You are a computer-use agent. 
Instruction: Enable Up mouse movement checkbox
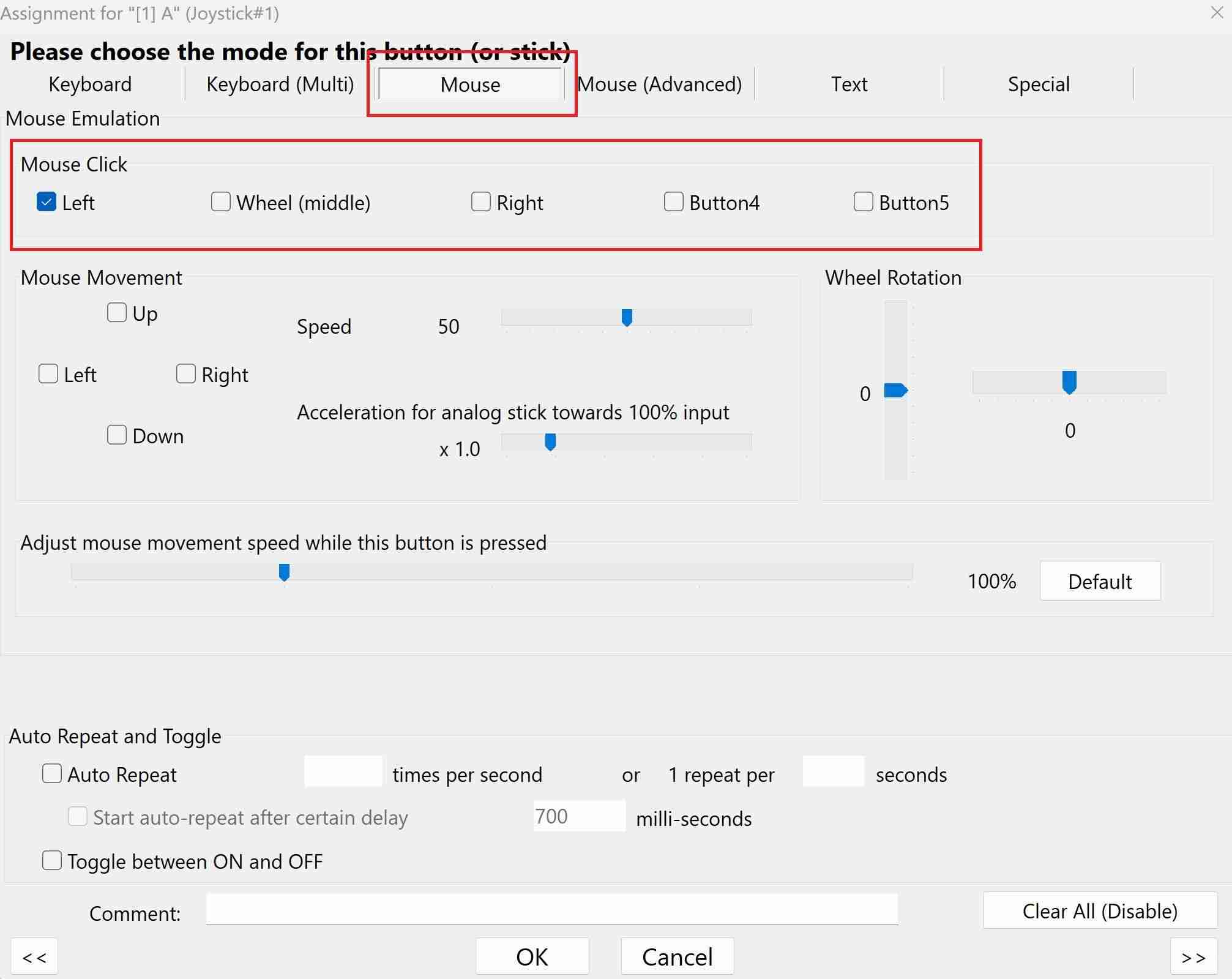click(116, 312)
